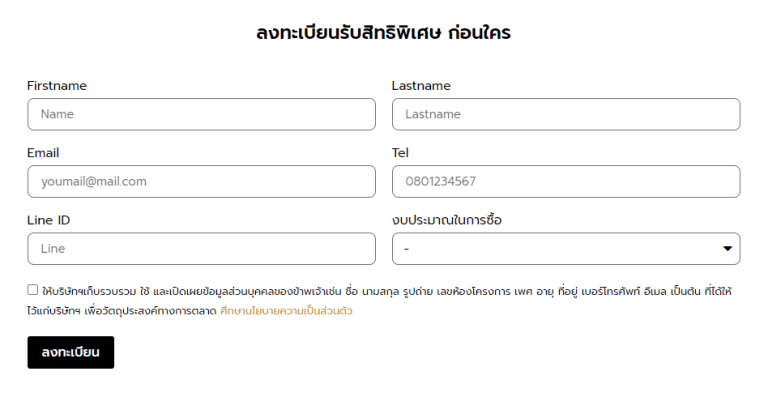The height and width of the screenshot is (397, 768).
Task: Open the ศึกษานโยบายความเป็นส่วนตัว privacy policy link
Action: click(287, 311)
